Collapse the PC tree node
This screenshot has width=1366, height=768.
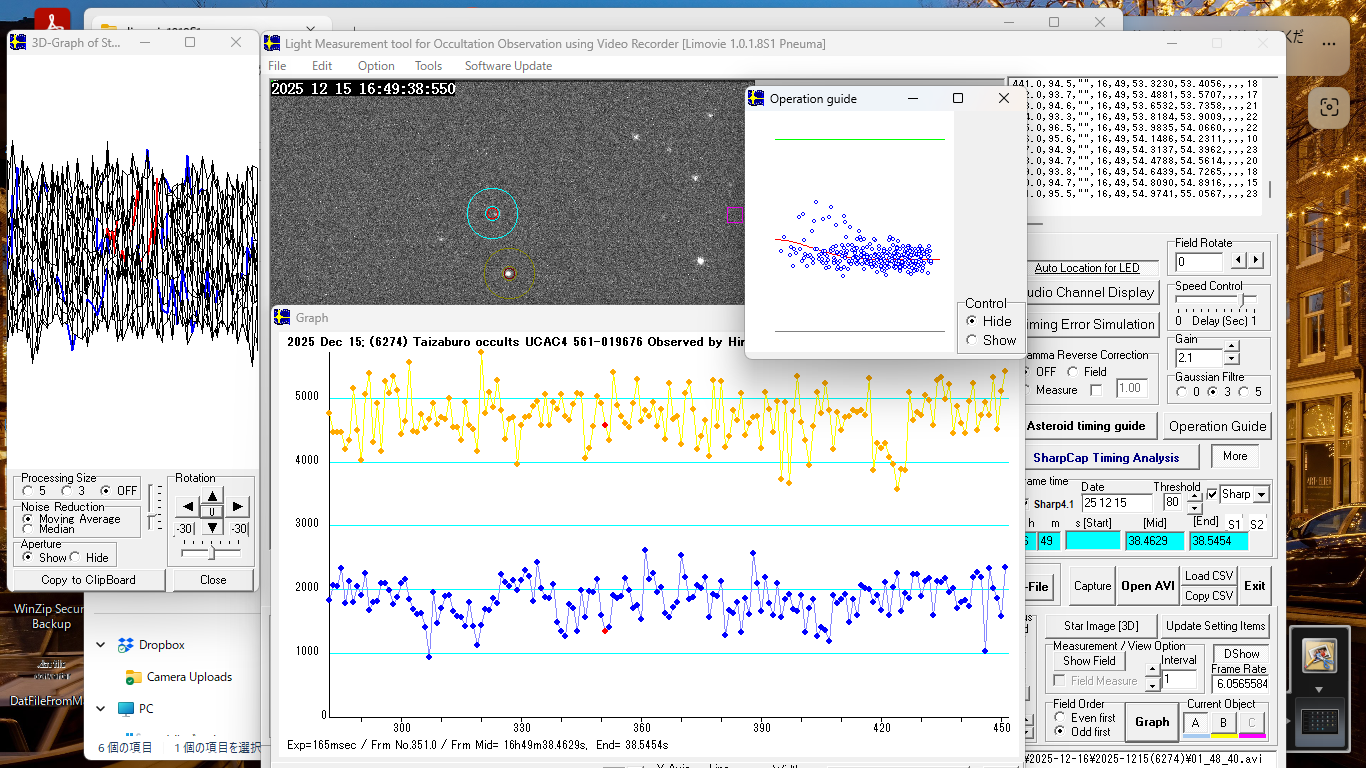[x=101, y=708]
